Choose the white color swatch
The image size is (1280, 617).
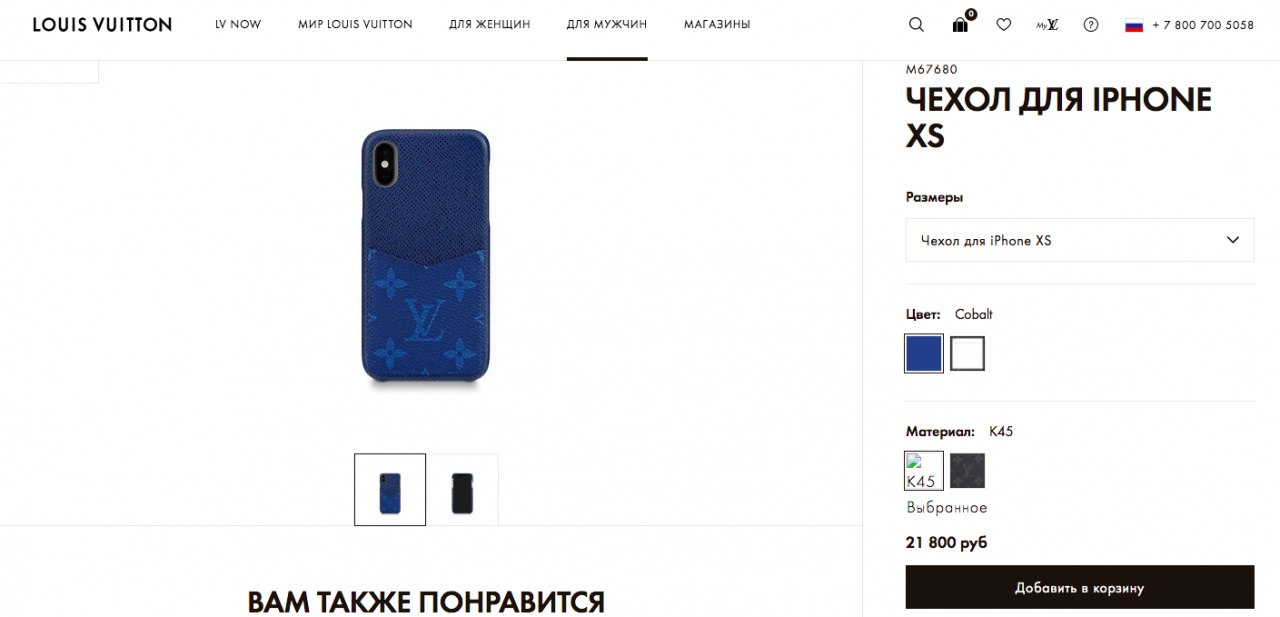coord(967,353)
